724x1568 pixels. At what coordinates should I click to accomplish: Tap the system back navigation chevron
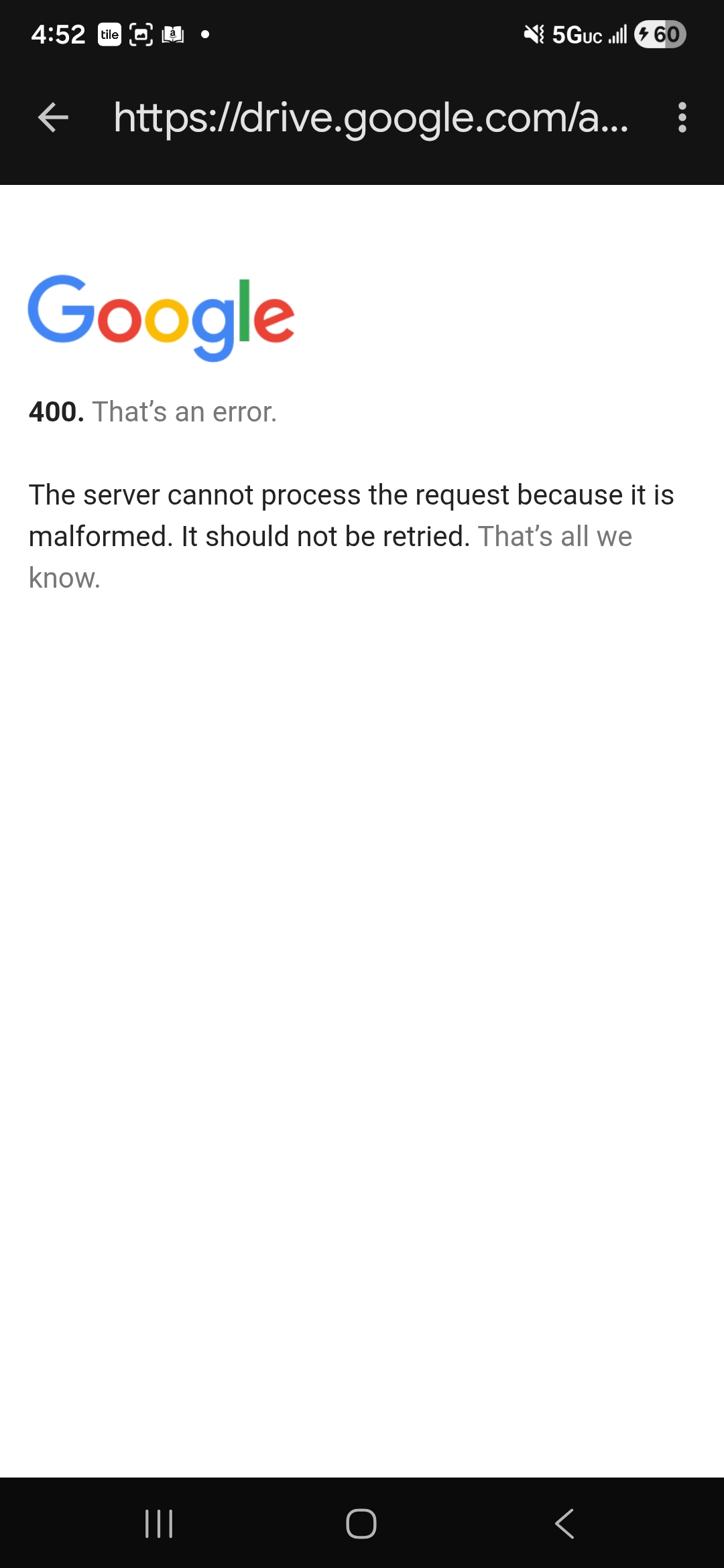(564, 1524)
